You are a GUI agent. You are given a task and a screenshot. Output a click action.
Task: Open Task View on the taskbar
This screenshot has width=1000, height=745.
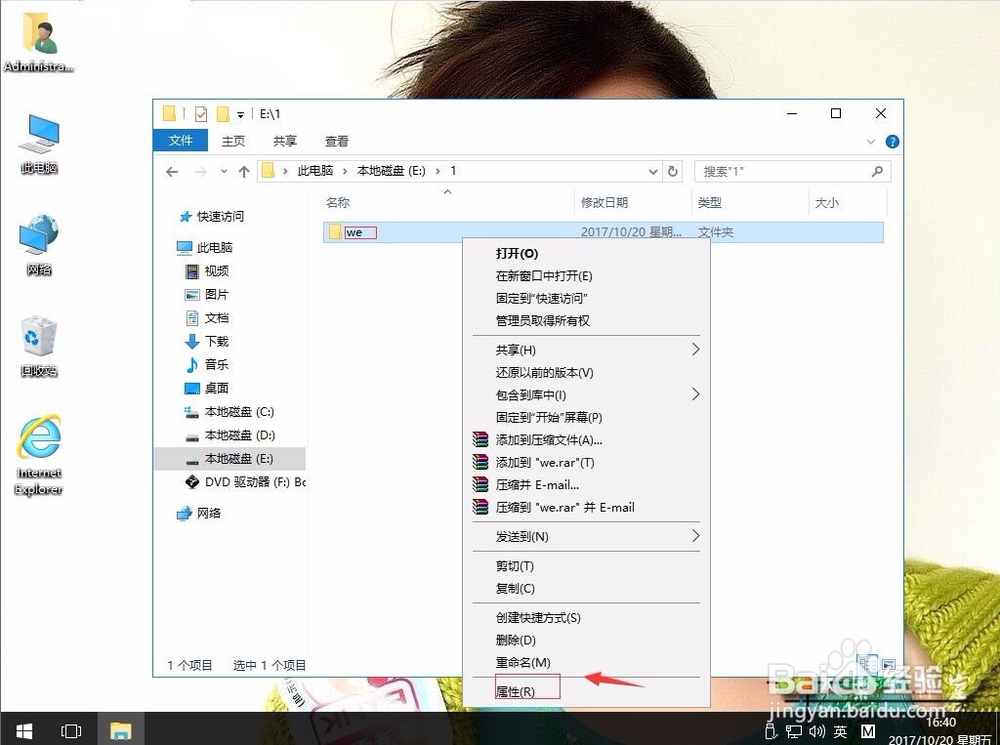coord(71,730)
